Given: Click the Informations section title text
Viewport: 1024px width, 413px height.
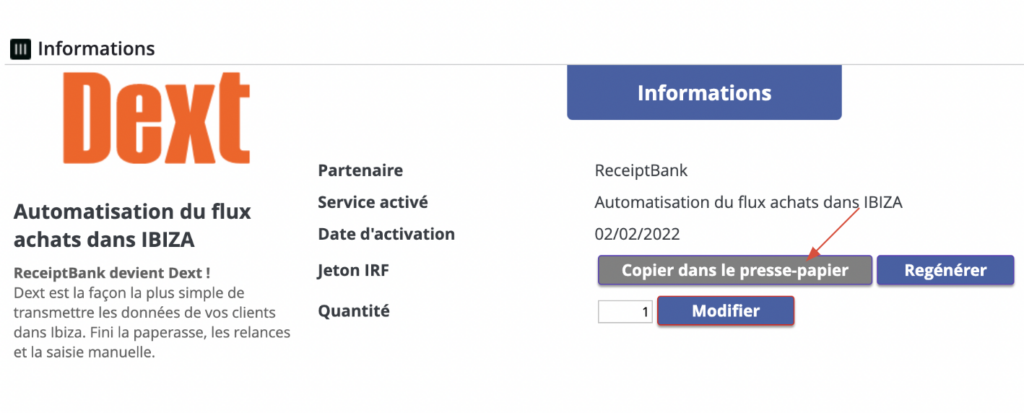Looking at the screenshot, I should coord(97,49).
